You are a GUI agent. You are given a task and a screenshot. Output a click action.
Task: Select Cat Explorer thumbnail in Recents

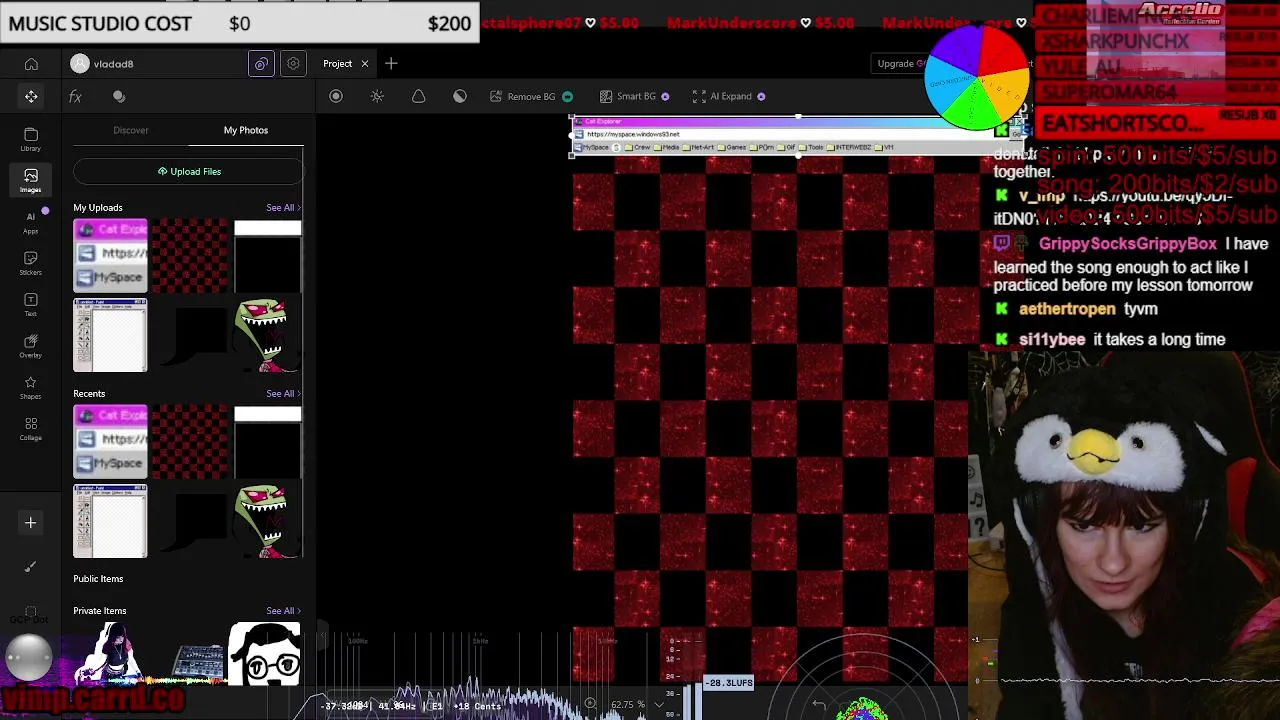[x=110, y=441]
